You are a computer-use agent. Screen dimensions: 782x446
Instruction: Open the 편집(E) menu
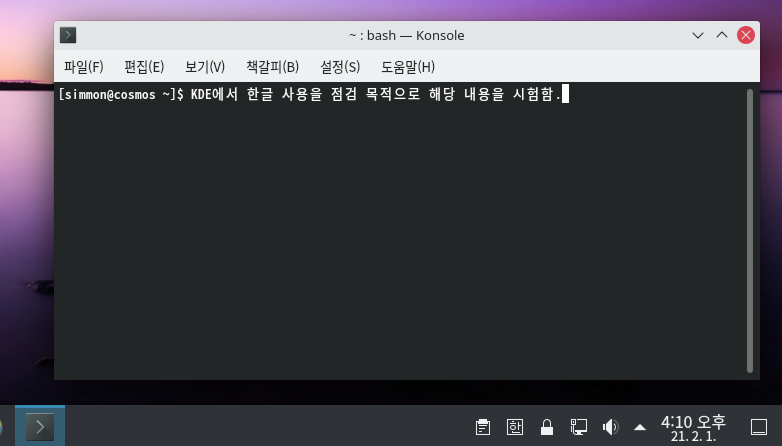tap(144, 66)
